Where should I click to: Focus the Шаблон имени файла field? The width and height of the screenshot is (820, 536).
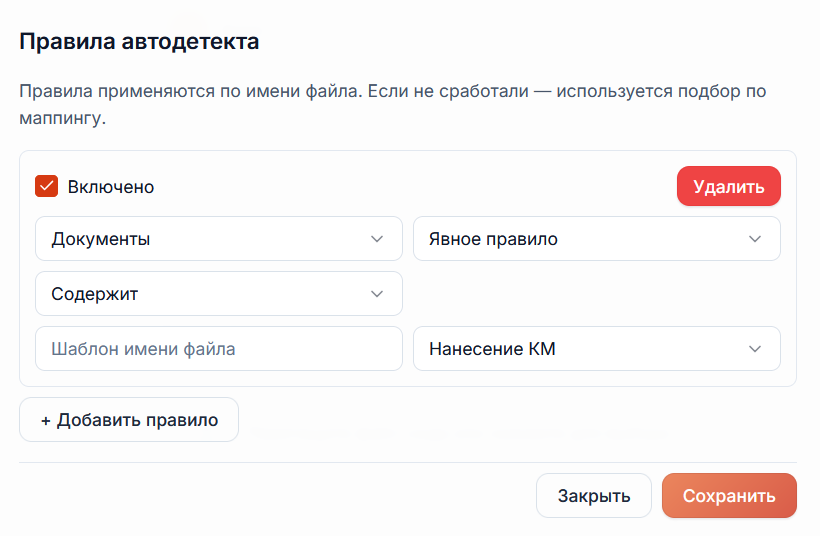tap(219, 349)
